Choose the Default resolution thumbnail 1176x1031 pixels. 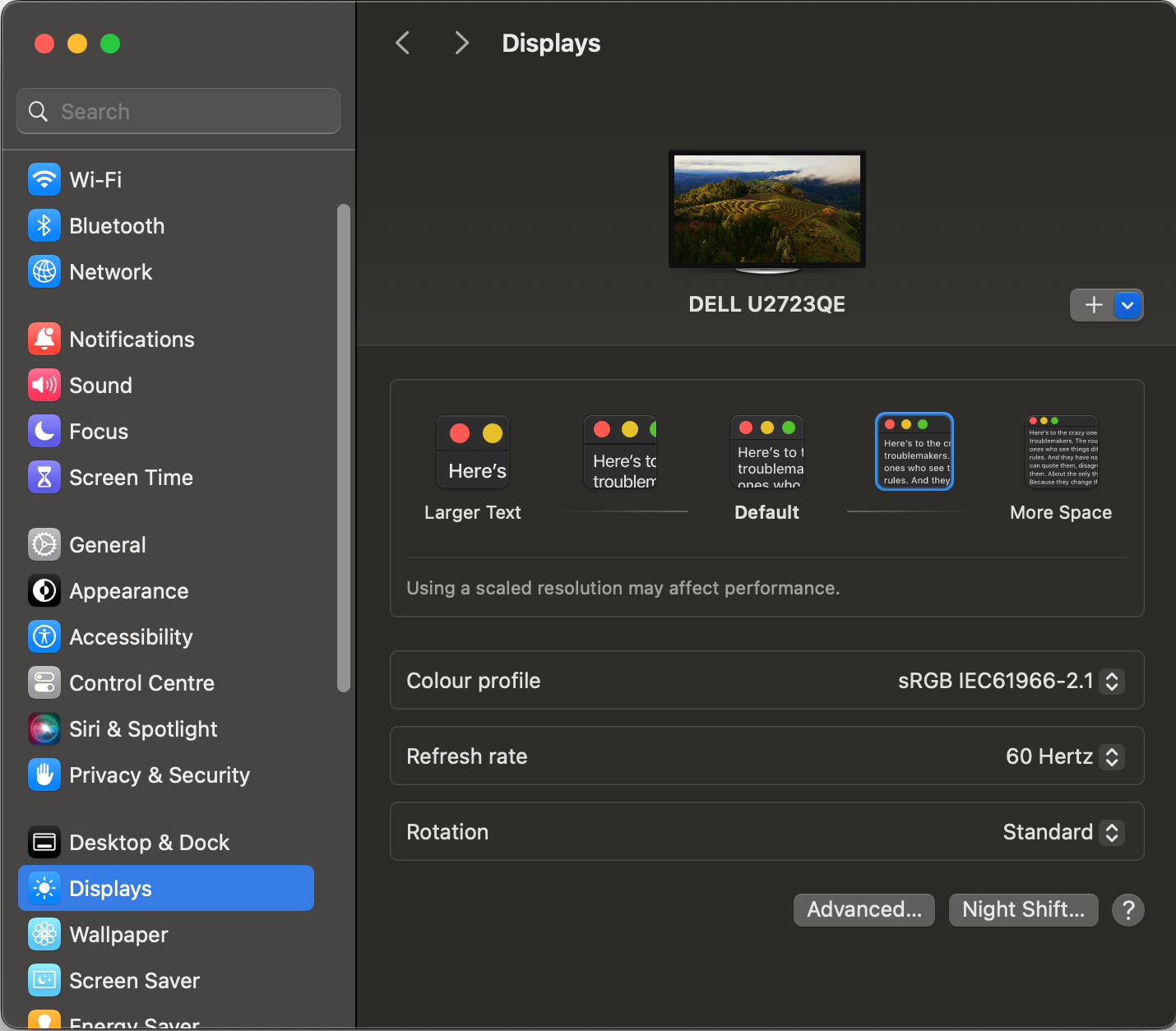click(766, 452)
